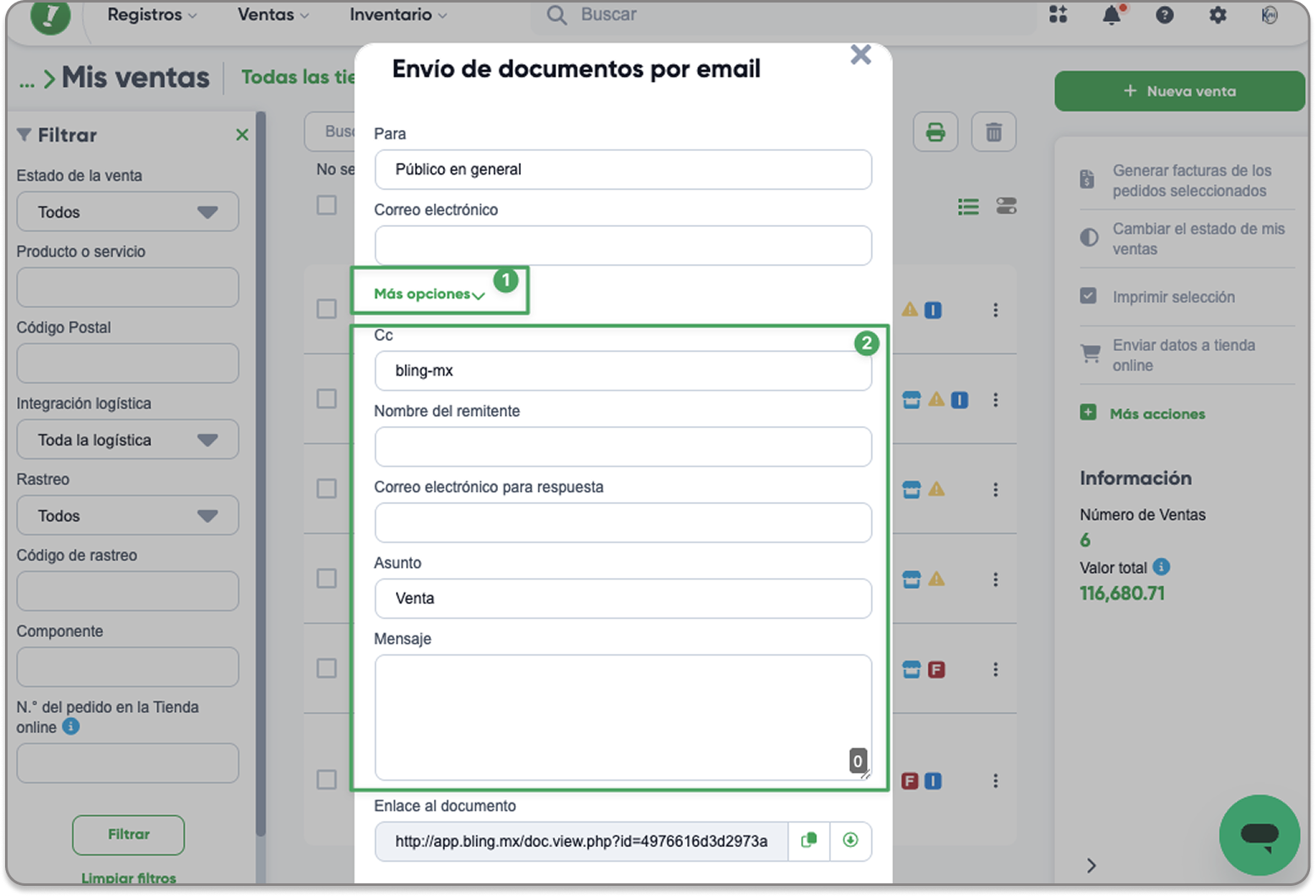The width and height of the screenshot is (1316, 896).
Task: Toggle the select-all sales checkbox
Action: [x=327, y=205]
